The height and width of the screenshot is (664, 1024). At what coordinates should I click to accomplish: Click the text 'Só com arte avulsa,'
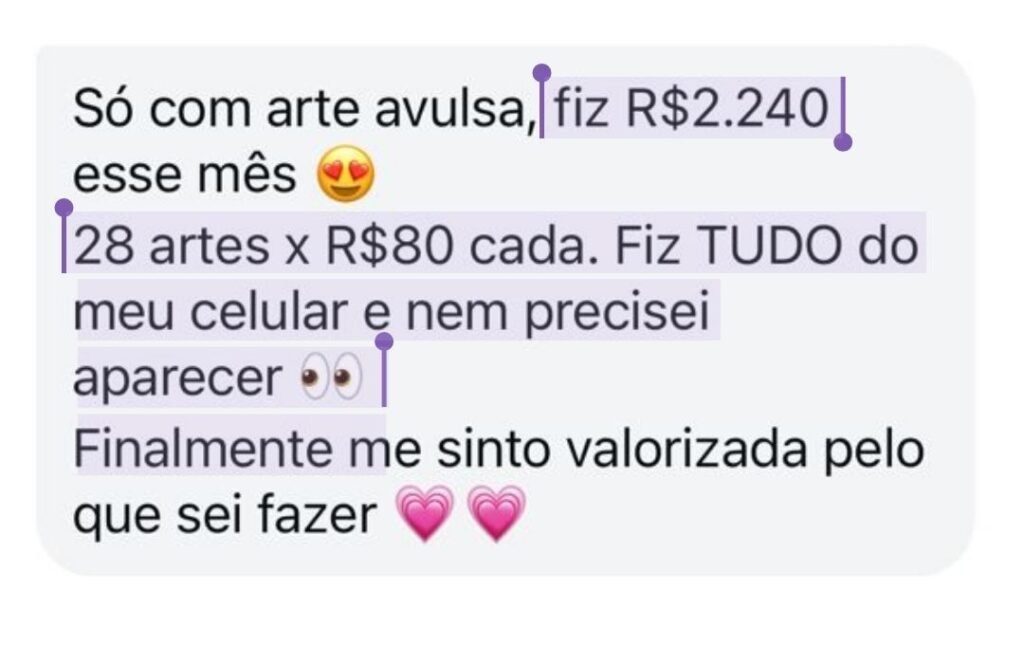click(304, 109)
